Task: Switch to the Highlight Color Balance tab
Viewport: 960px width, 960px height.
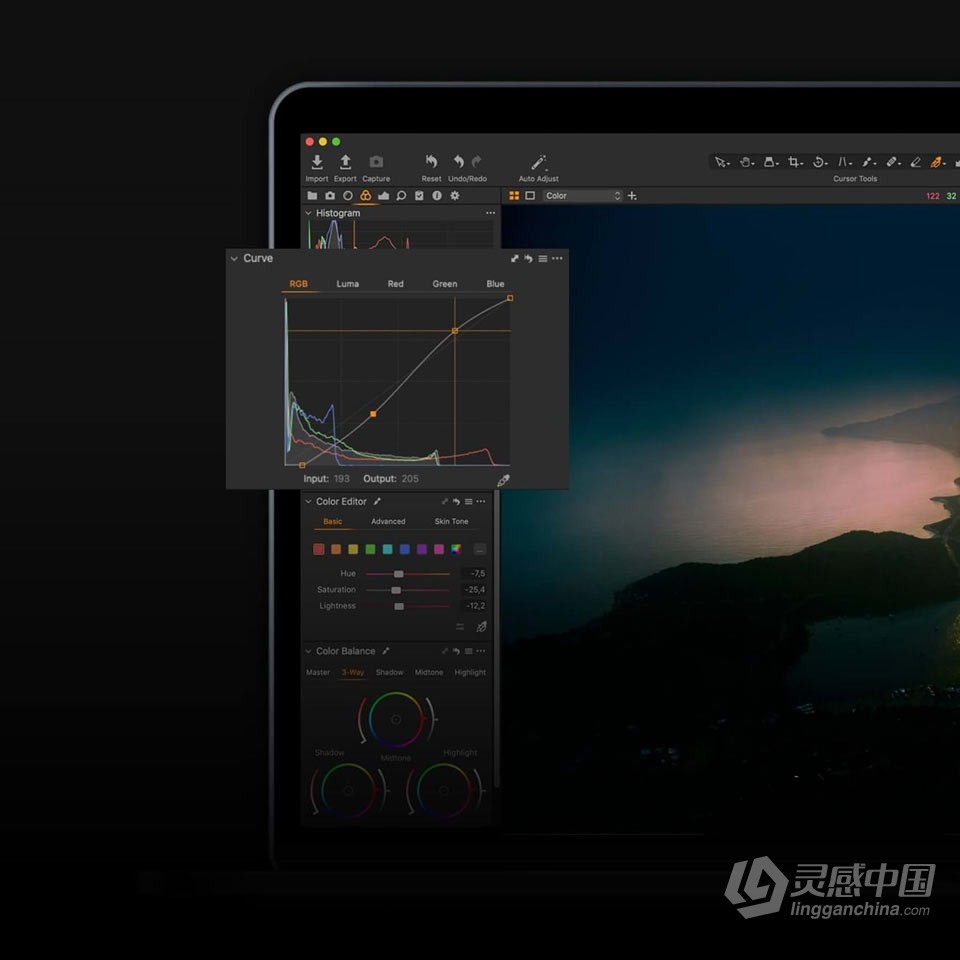Action: (x=470, y=672)
